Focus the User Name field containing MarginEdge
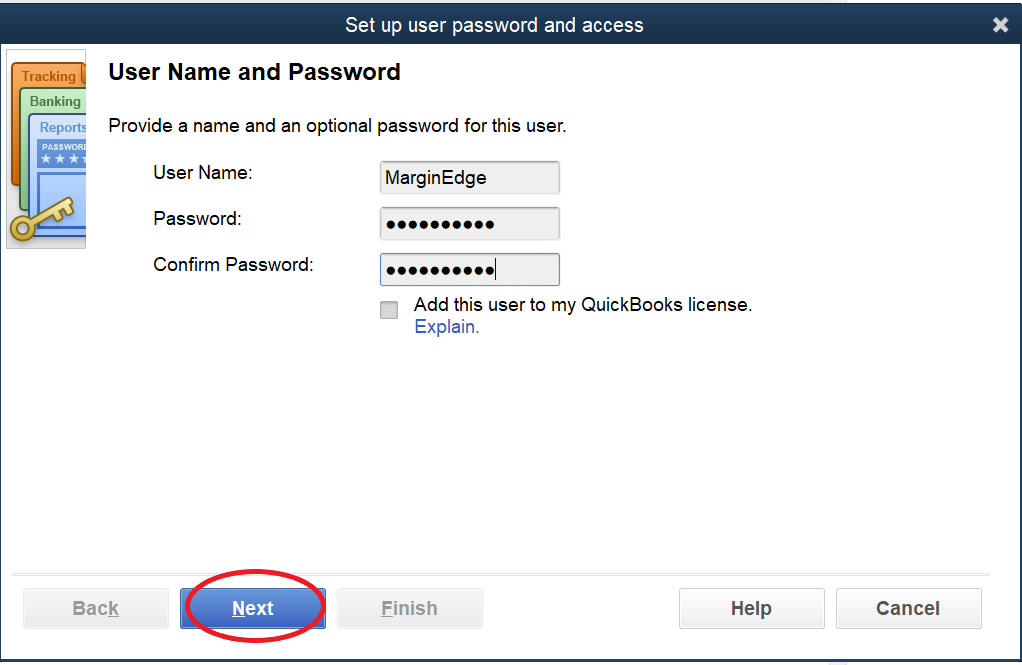 click(x=469, y=178)
